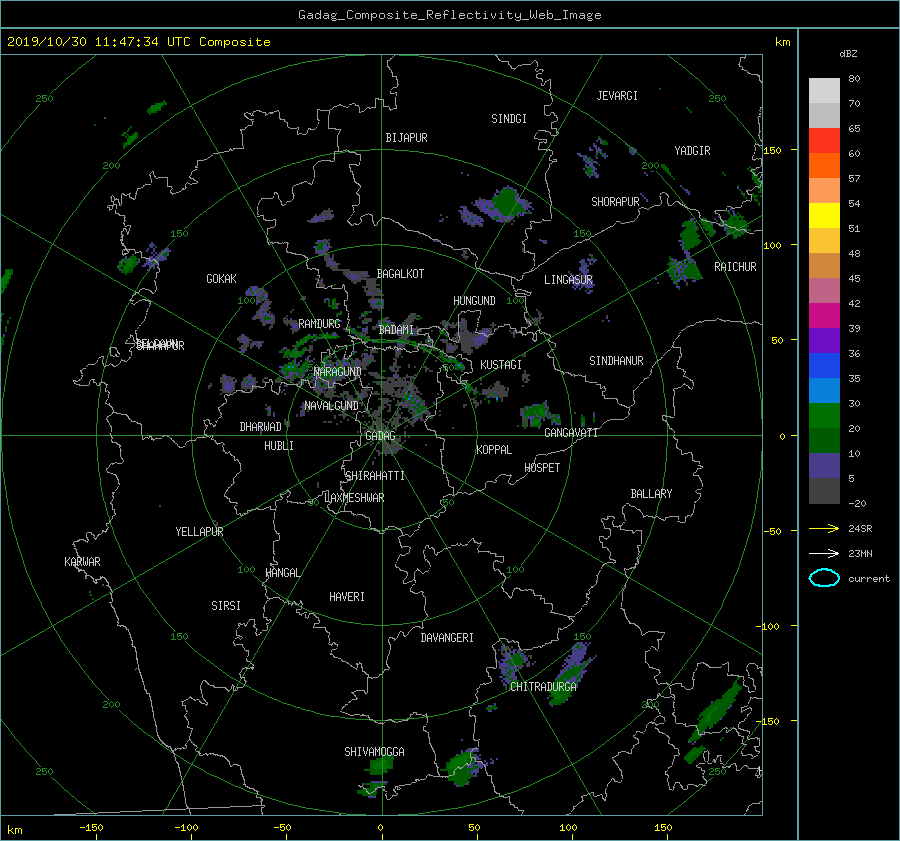The width and height of the screenshot is (900, 841).
Task: Click the cyan current ellipse legend icon
Action: [x=824, y=578]
